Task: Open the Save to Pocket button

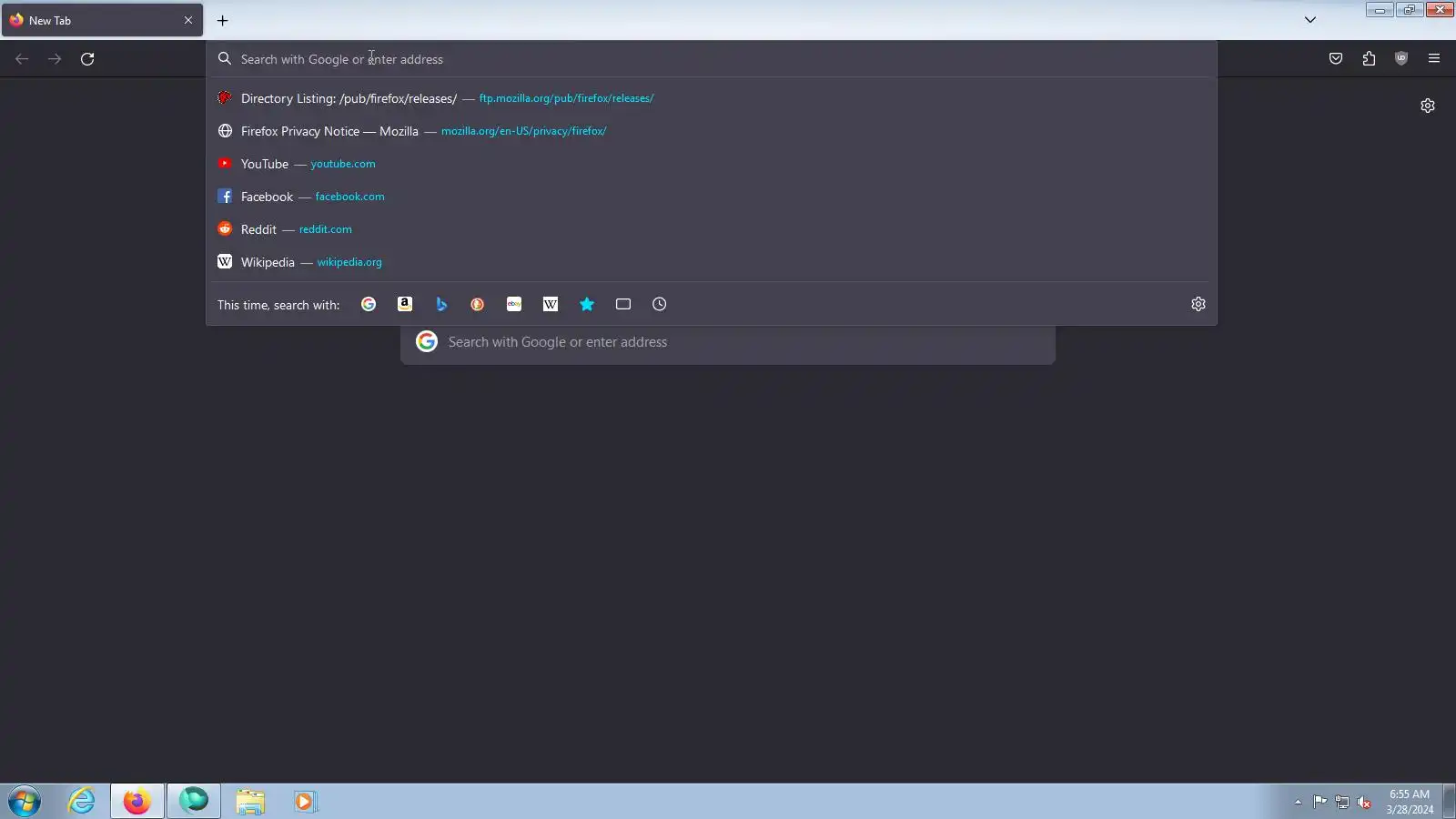Action: (1336, 59)
